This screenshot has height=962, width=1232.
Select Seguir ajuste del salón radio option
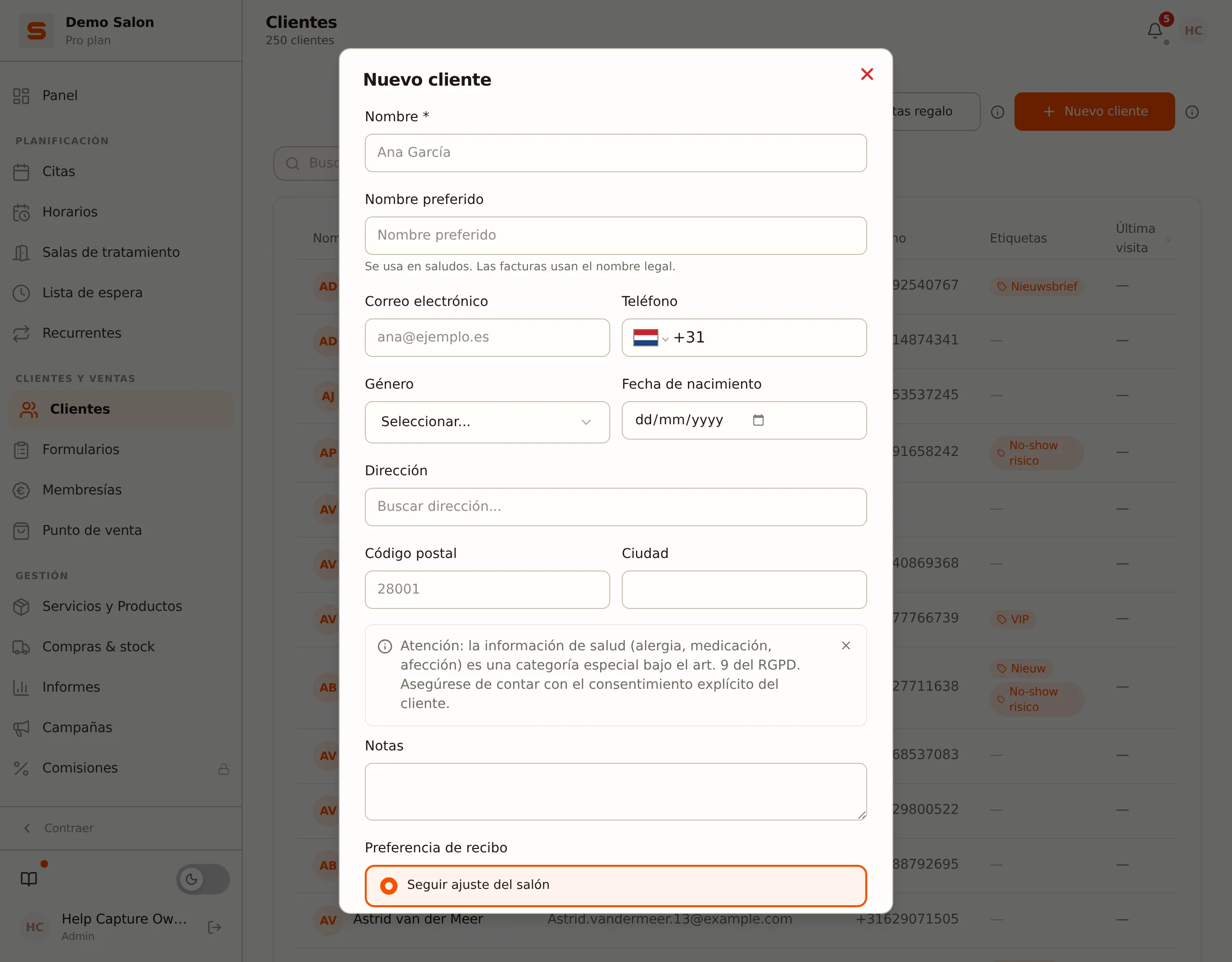(x=616, y=886)
